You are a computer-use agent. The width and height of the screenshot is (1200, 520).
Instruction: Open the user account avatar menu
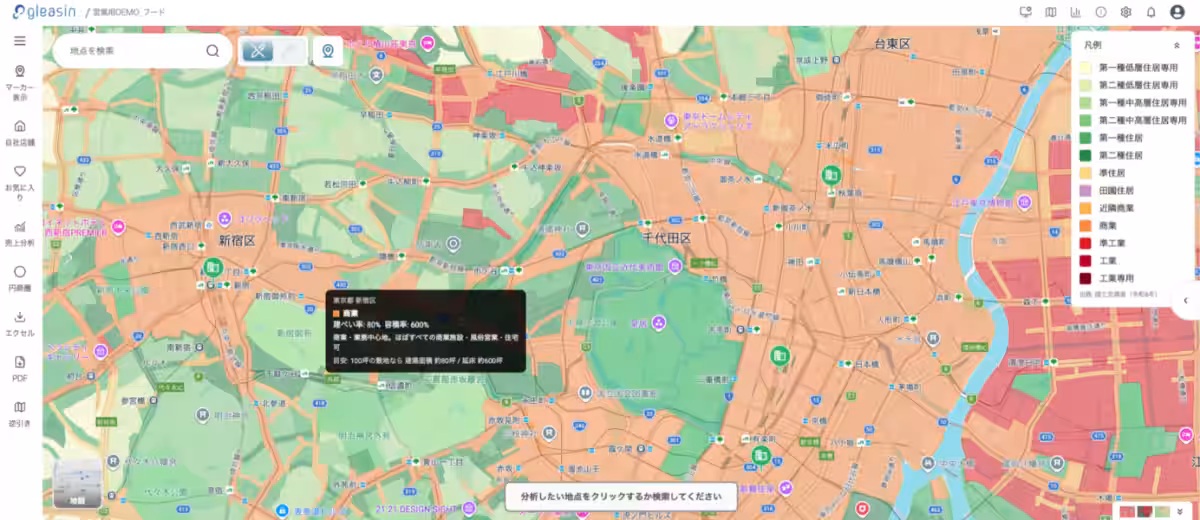1177,12
